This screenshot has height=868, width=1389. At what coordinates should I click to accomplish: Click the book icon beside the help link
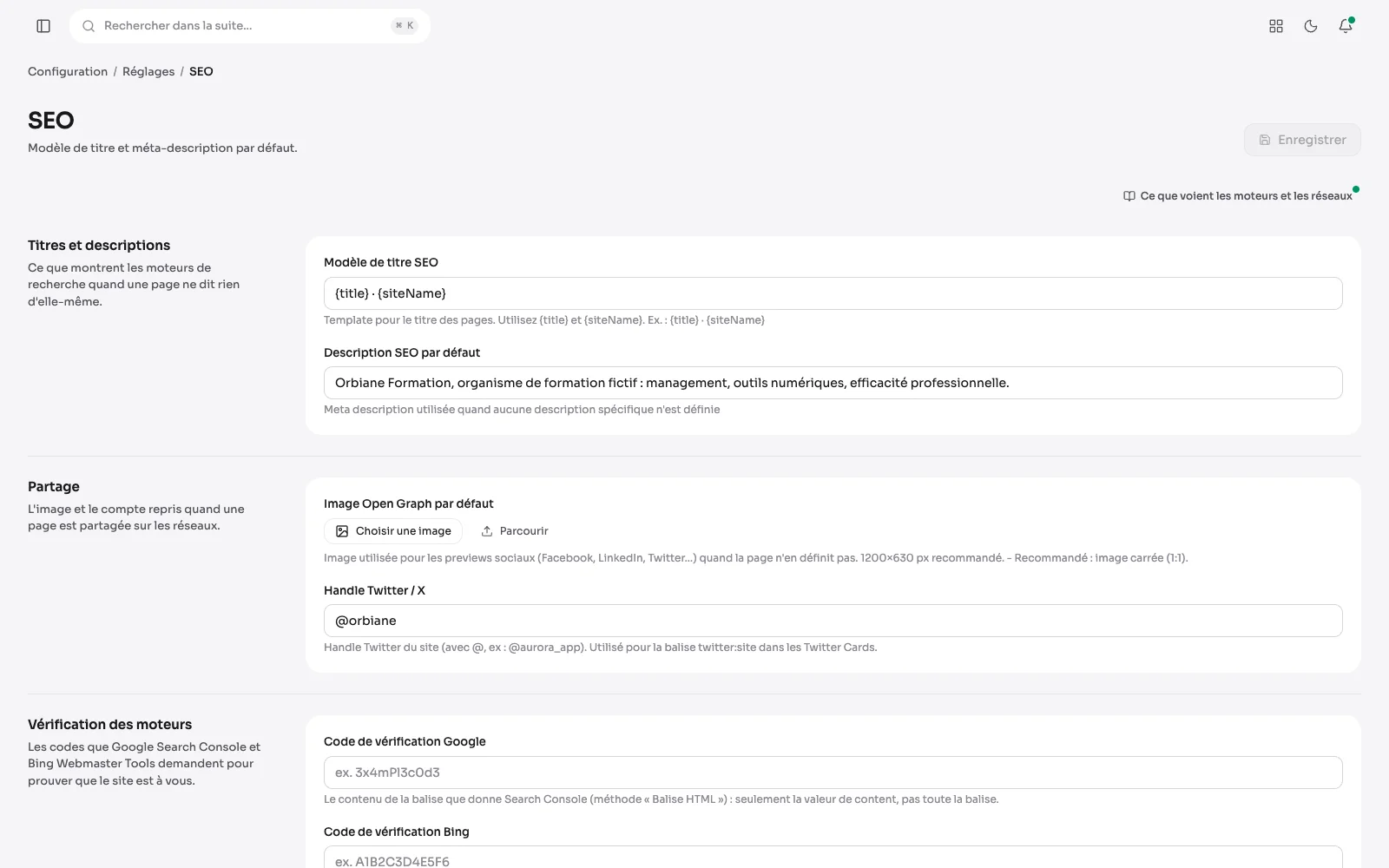pyautogui.click(x=1129, y=196)
